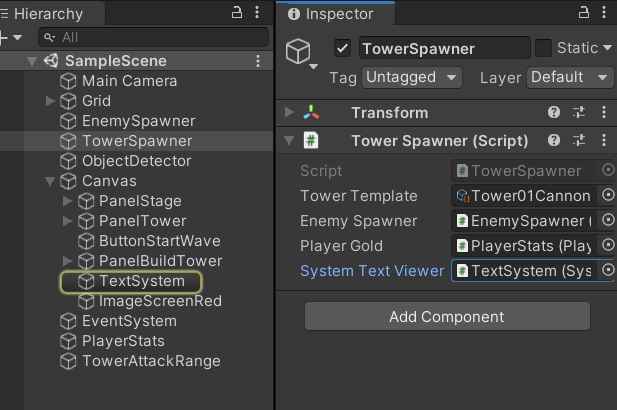Enable the Static checkbox
The width and height of the screenshot is (617, 410).
[544, 48]
